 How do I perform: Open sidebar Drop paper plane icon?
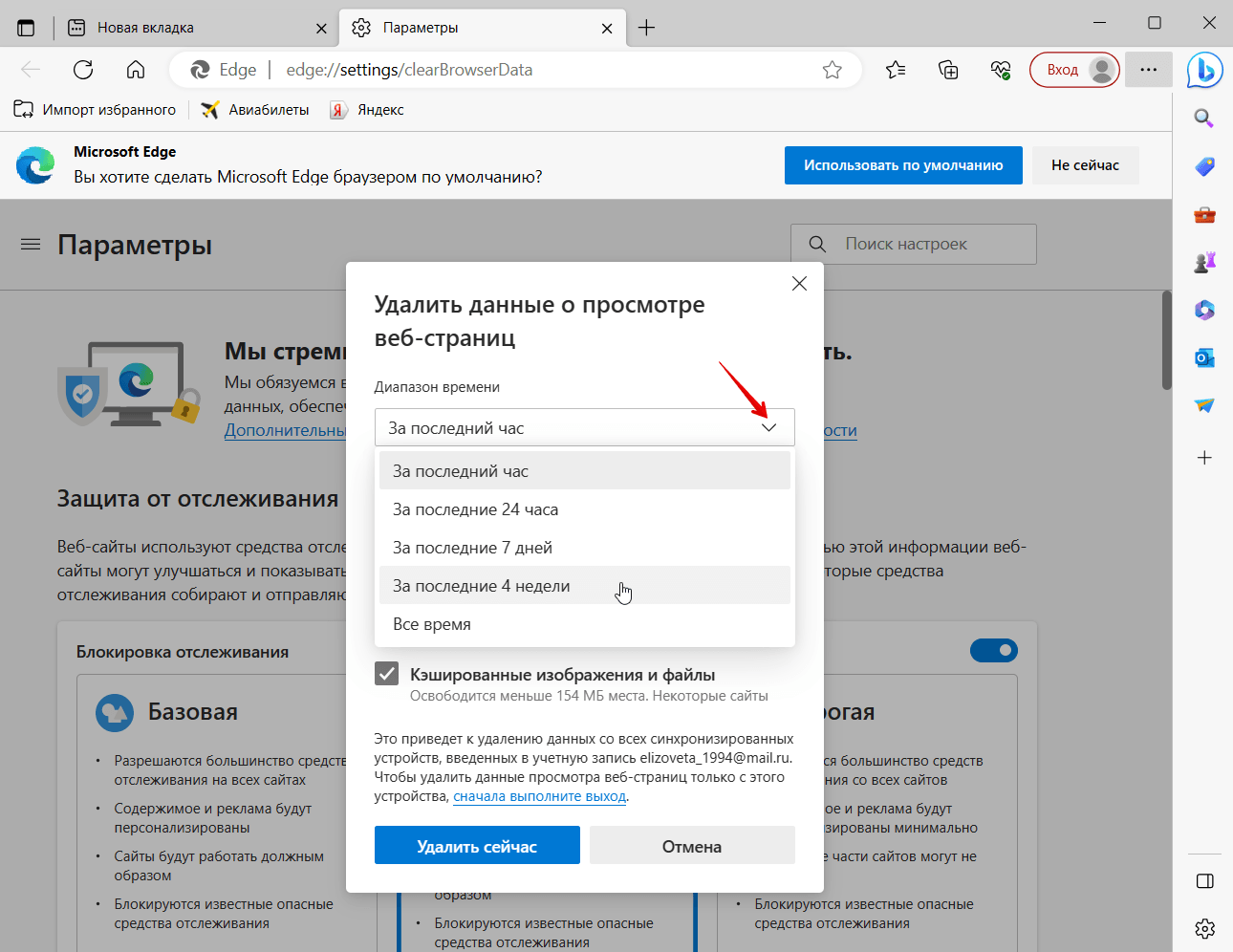click(x=1204, y=405)
